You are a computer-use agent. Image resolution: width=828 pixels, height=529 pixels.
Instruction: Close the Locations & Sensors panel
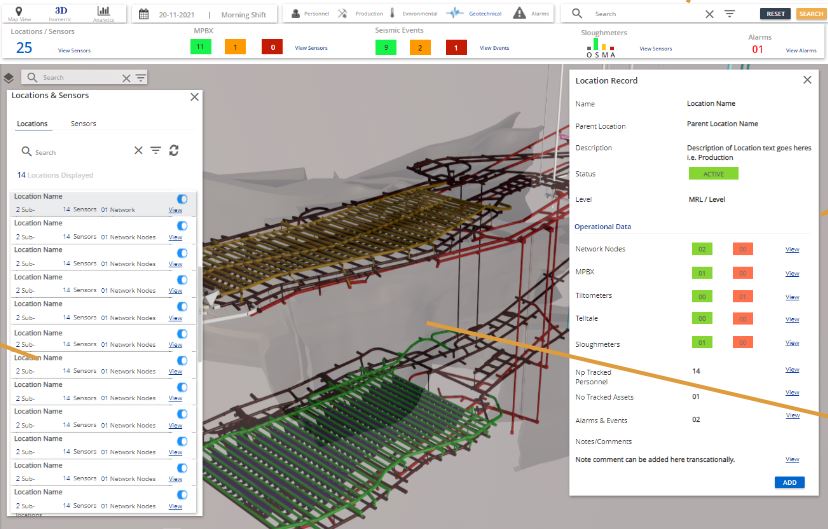[x=194, y=97]
